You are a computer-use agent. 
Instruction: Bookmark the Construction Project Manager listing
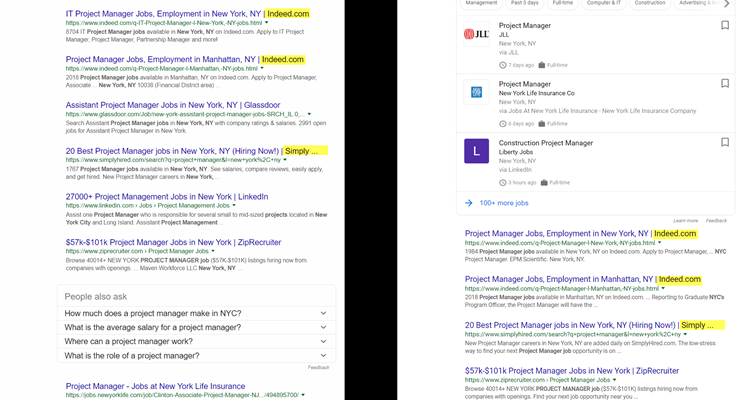click(725, 143)
